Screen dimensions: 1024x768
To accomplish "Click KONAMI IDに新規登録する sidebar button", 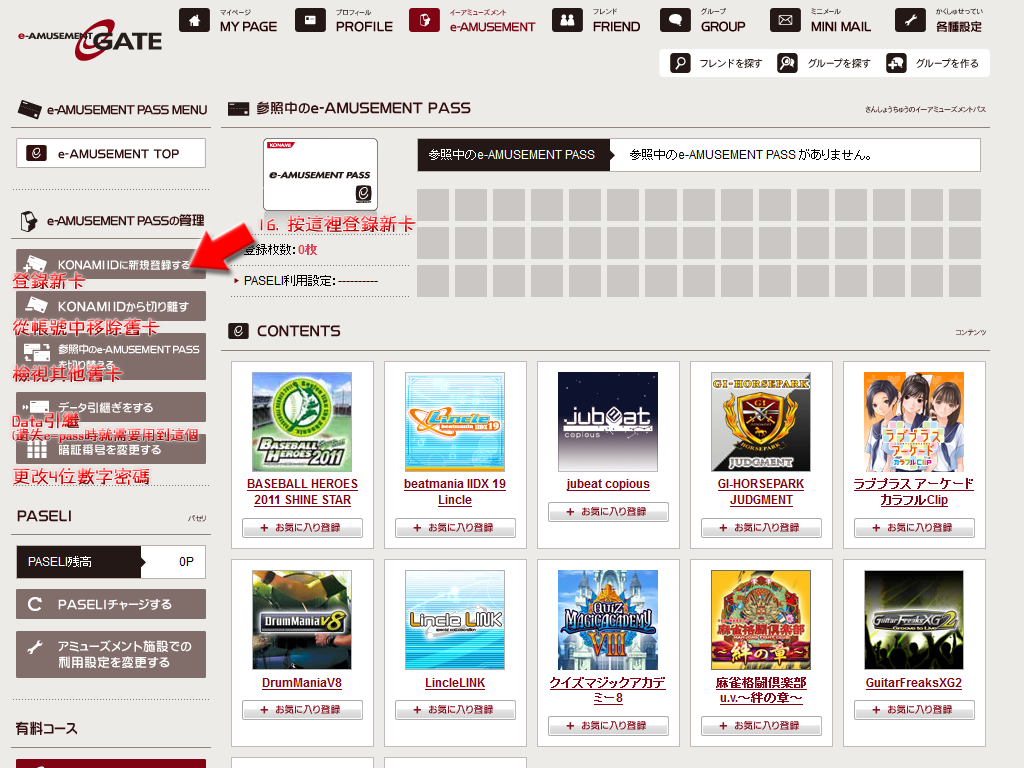I will tap(111, 264).
